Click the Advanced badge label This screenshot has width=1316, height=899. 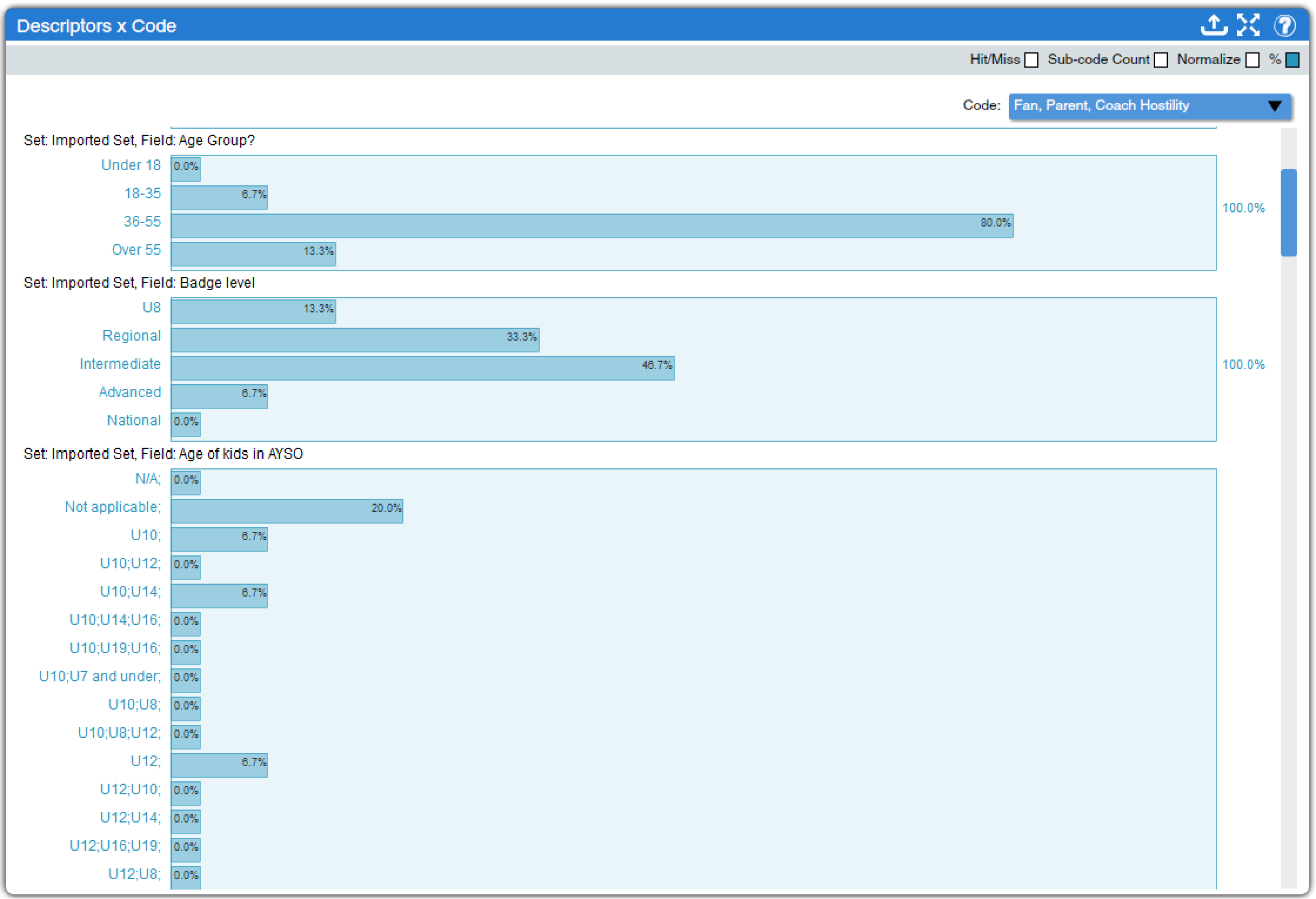[x=129, y=392]
